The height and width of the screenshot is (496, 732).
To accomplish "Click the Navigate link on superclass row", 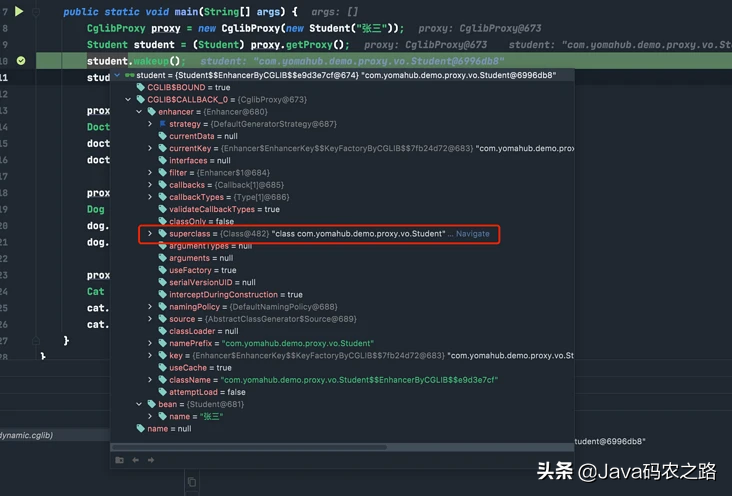I will coord(472,234).
